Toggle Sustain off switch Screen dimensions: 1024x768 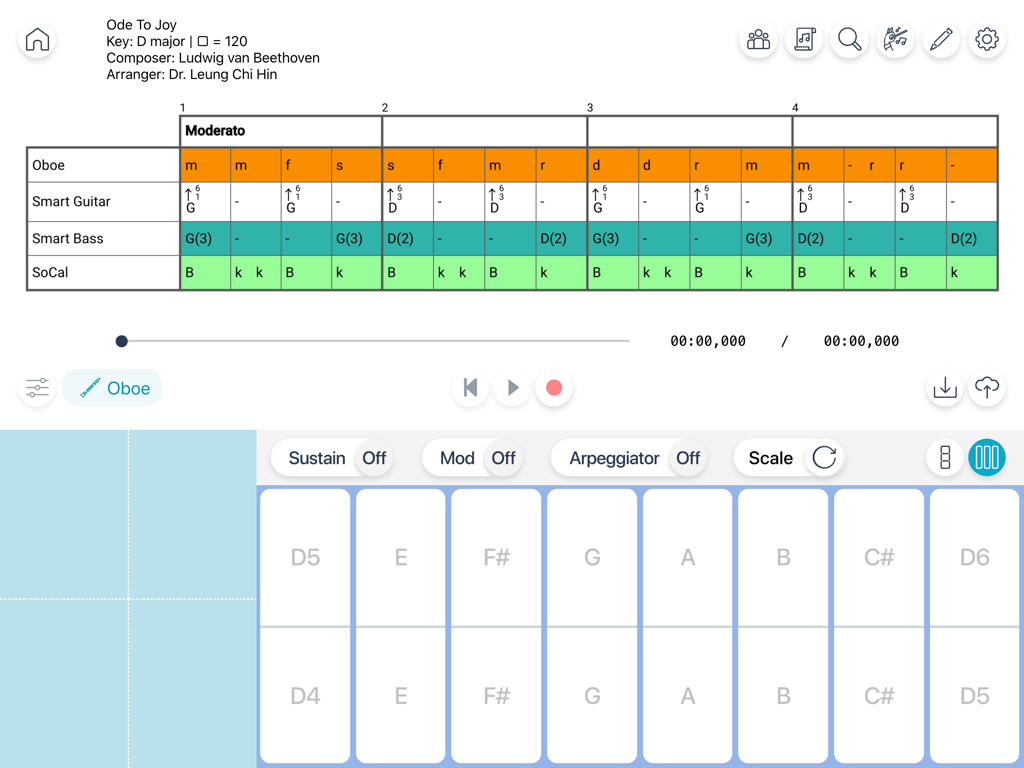pos(374,458)
